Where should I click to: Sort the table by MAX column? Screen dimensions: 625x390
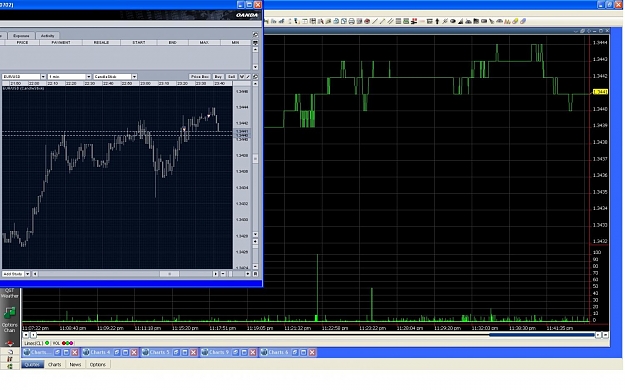(204, 42)
